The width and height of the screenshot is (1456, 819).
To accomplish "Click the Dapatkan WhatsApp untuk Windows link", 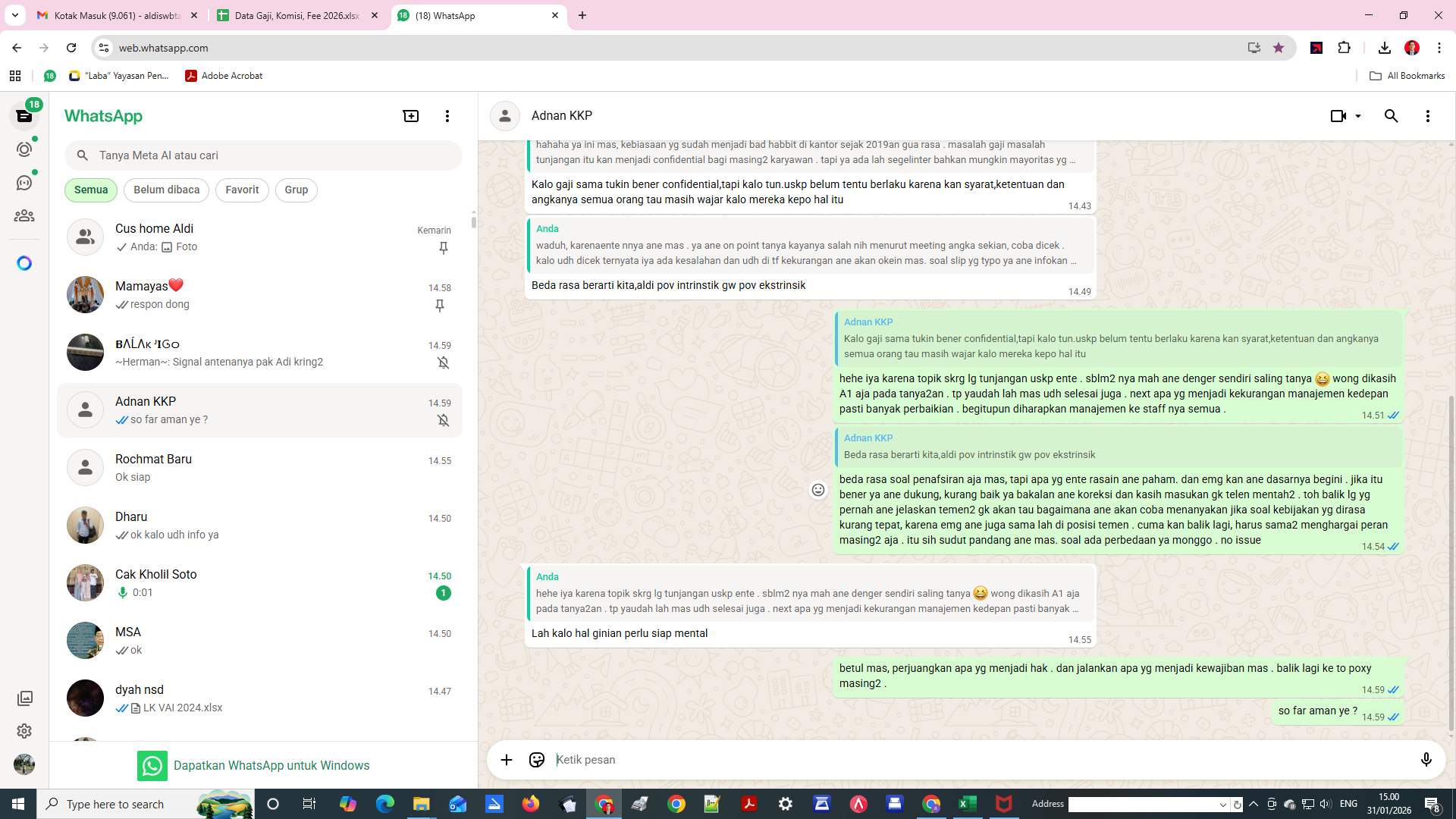I will 271,765.
